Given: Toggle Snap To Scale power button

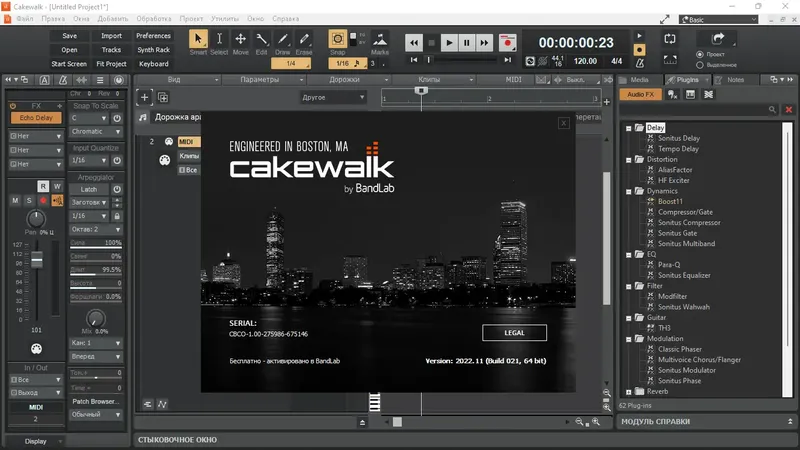Looking at the screenshot, I should coord(117,118).
